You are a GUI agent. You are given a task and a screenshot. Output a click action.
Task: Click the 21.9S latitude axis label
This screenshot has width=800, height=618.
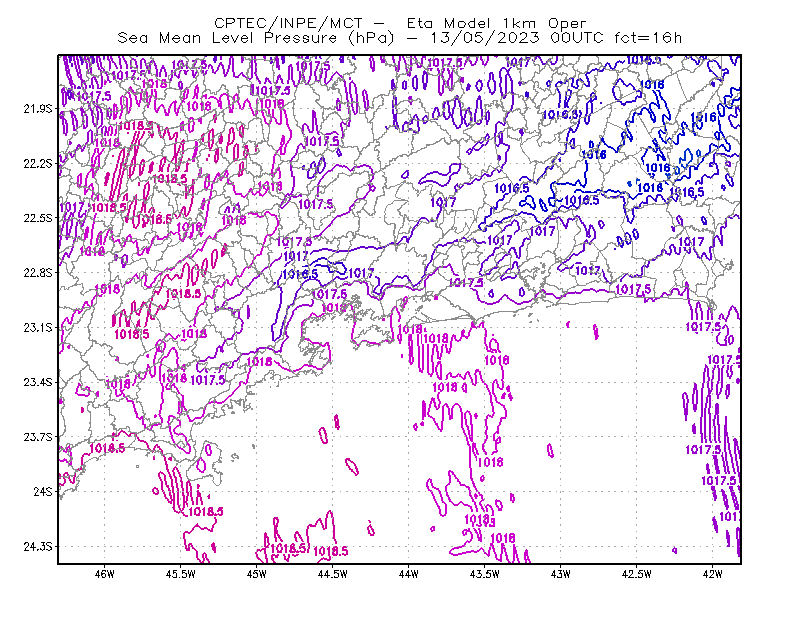point(38,109)
